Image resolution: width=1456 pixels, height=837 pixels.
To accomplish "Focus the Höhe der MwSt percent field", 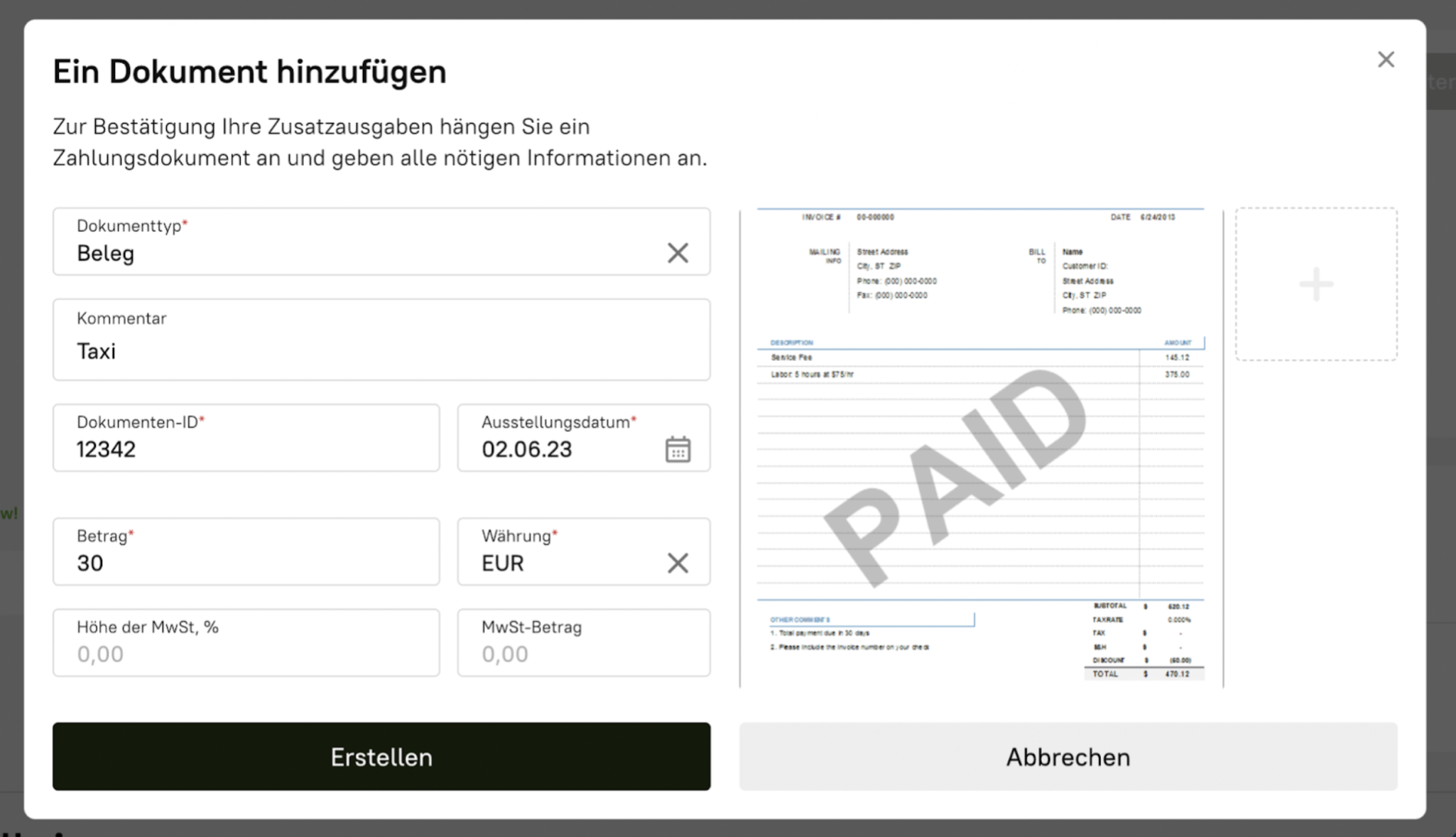I will pos(246,653).
